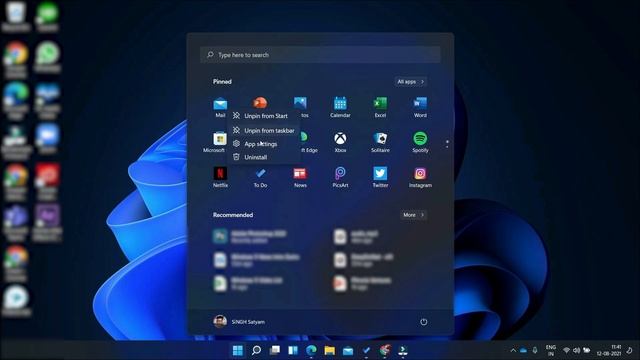Open the Instagram pinned app
The width and height of the screenshot is (640, 360).
(x=420, y=177)
